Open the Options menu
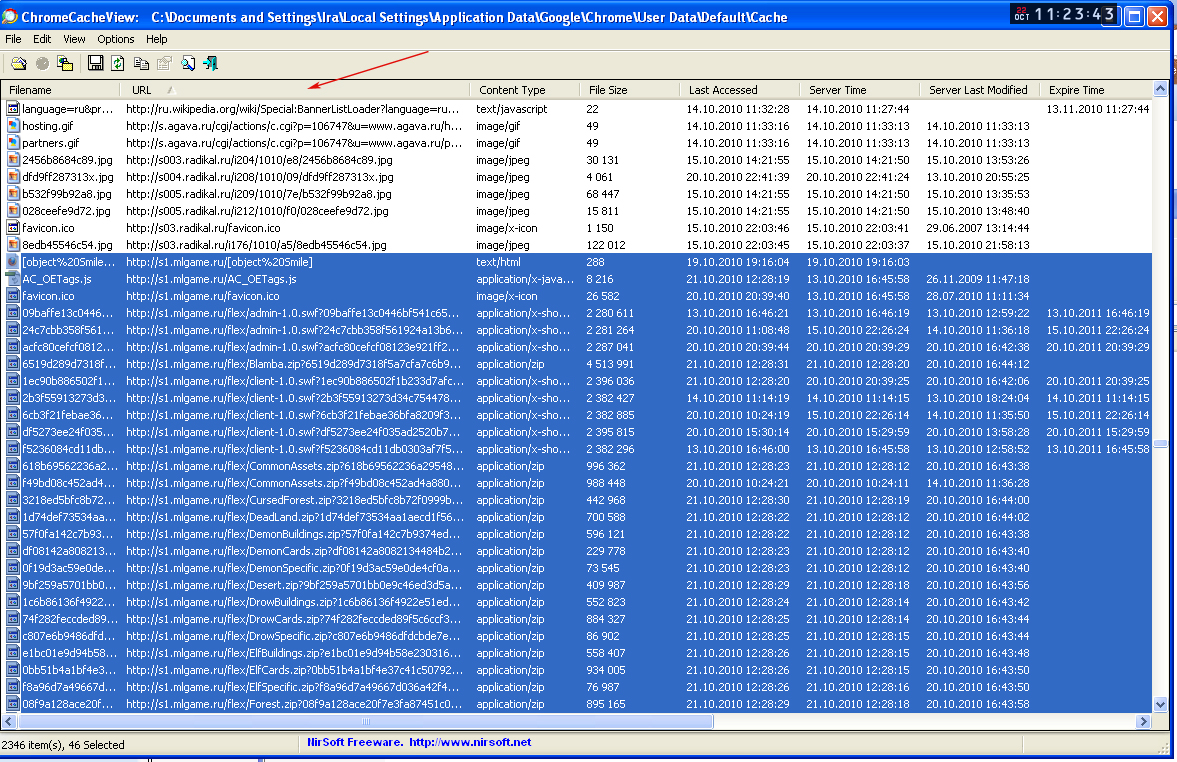This screenshot has height=762, width=1177. [116, 39]
